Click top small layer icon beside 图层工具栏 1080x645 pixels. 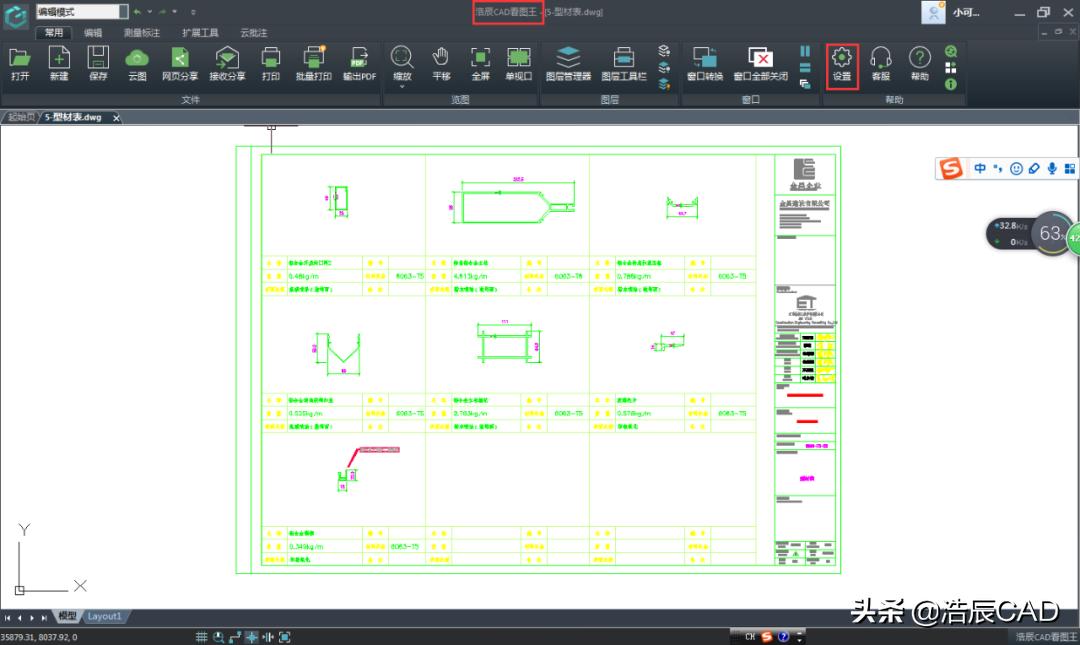coord(664,51)
